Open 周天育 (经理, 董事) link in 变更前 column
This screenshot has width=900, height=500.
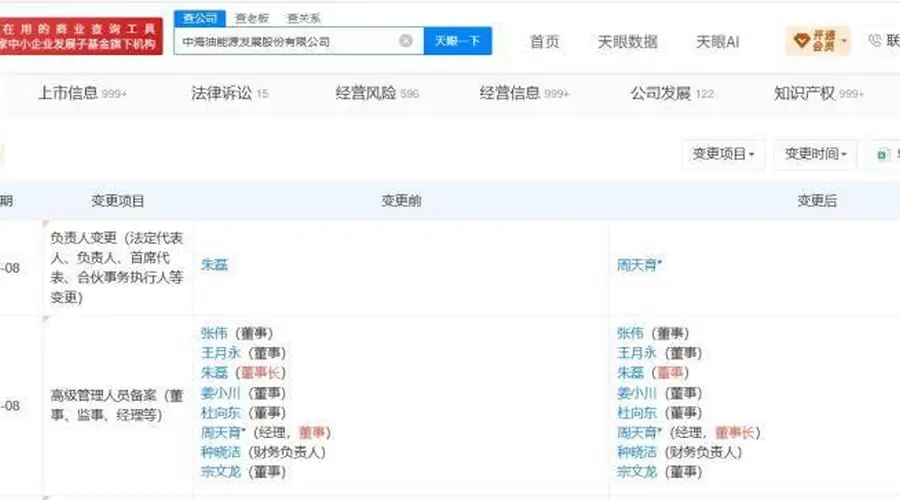pos(223,432)
